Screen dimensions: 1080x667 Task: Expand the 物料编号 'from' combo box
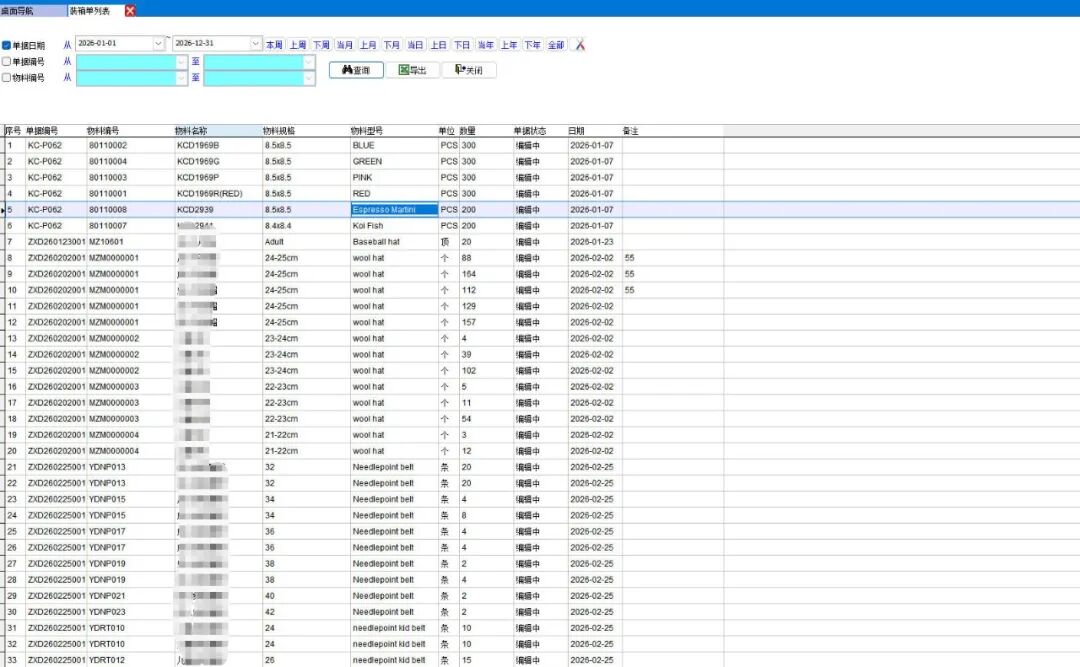181,78
